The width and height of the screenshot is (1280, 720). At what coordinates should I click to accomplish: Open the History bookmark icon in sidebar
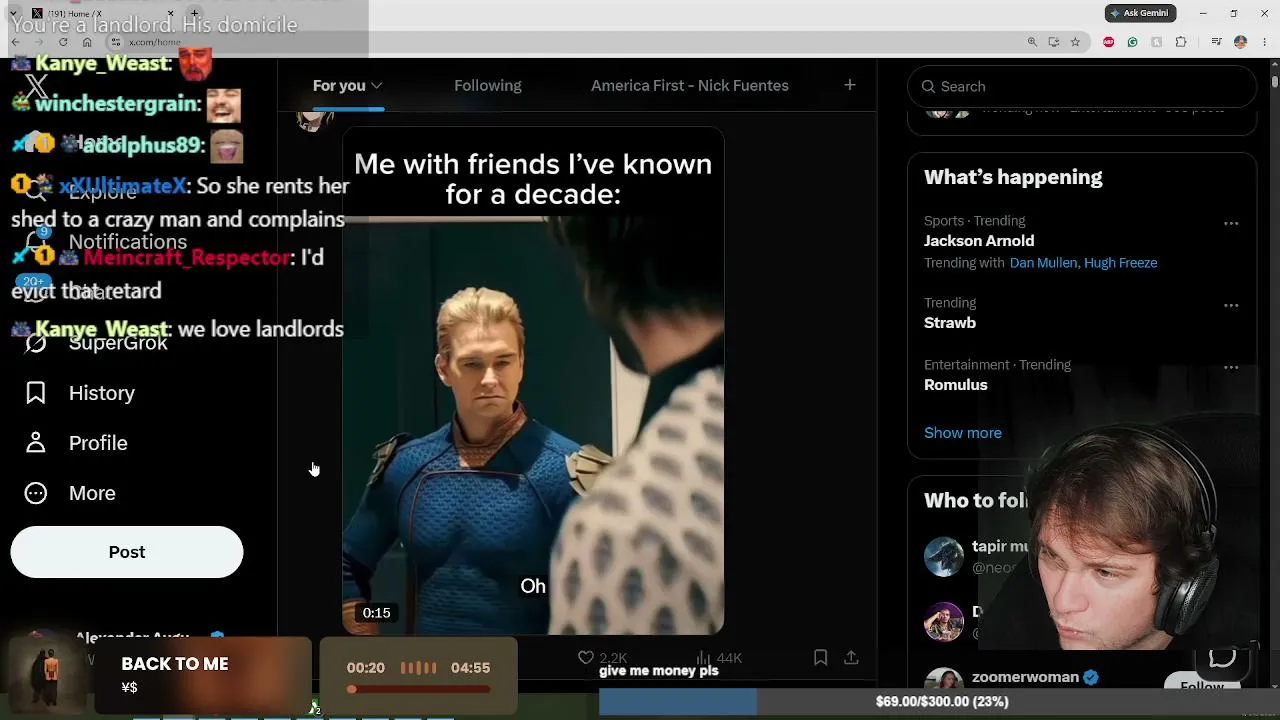point(36,393)
